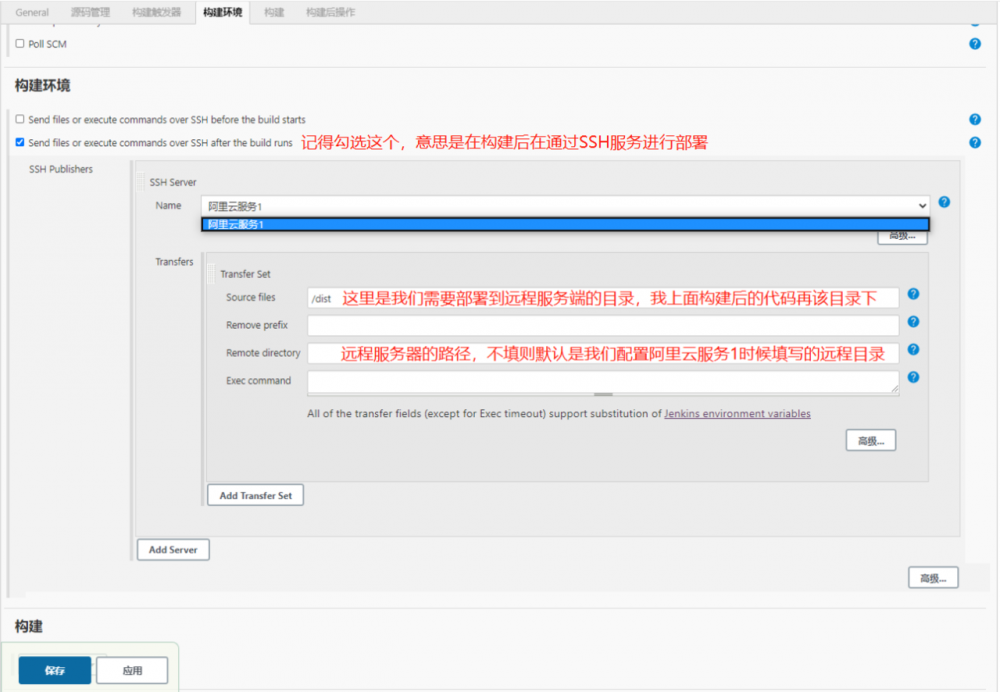Uncheck Send files over SSH after build runs
1000x692 pixels.
point(20,142)
